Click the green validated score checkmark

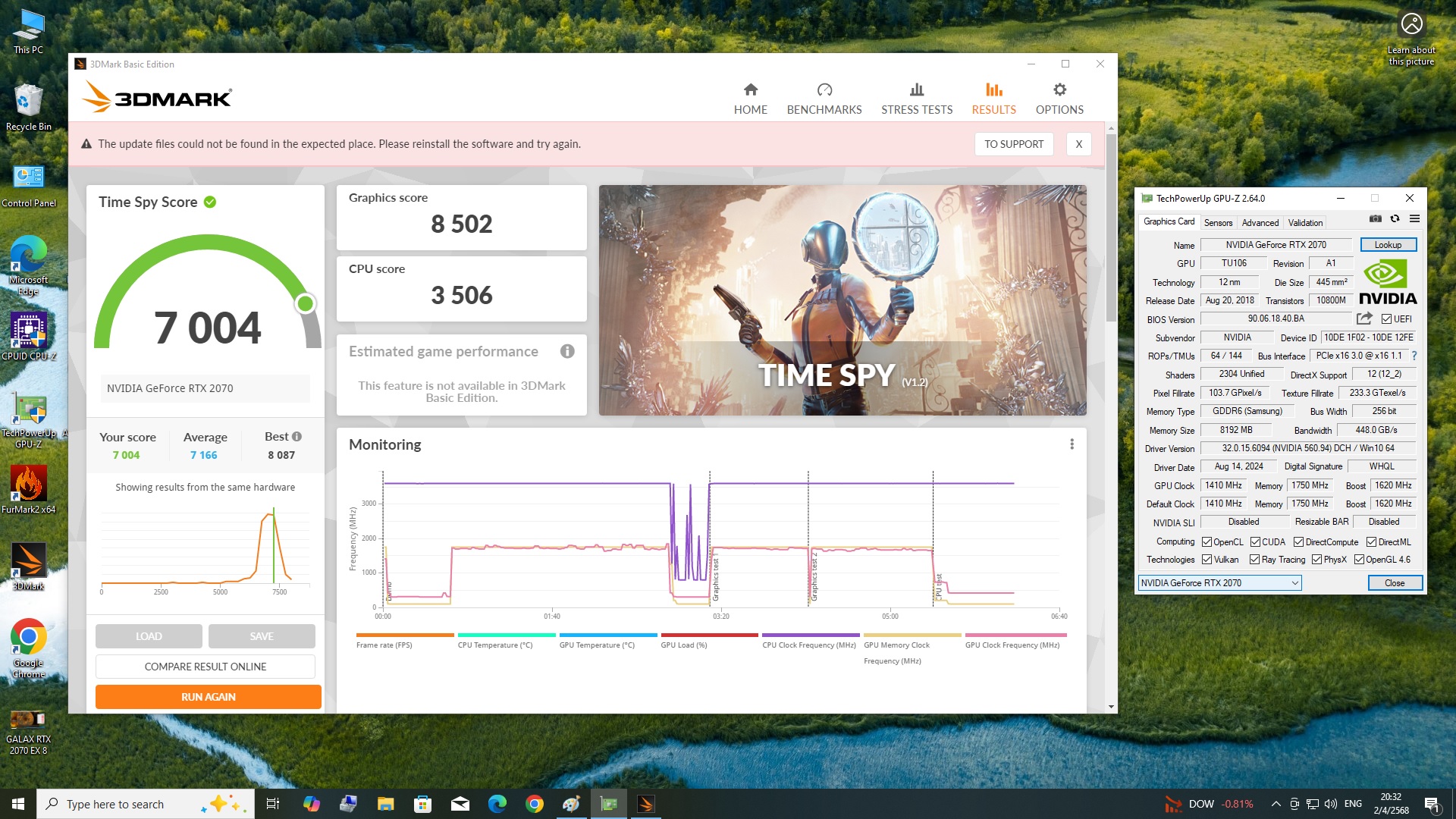210,202
